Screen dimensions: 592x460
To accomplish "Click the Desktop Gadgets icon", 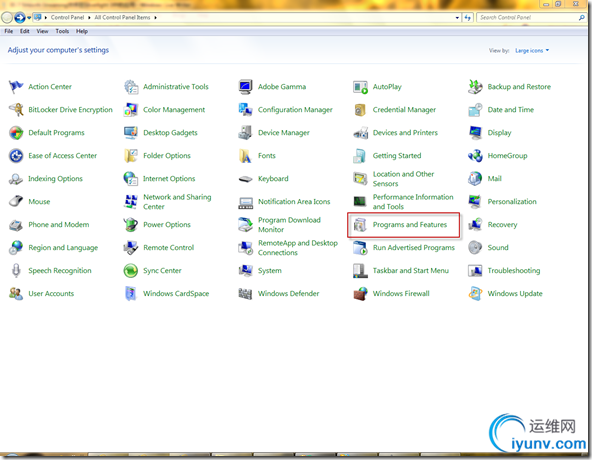I will (x=131, y=133).
